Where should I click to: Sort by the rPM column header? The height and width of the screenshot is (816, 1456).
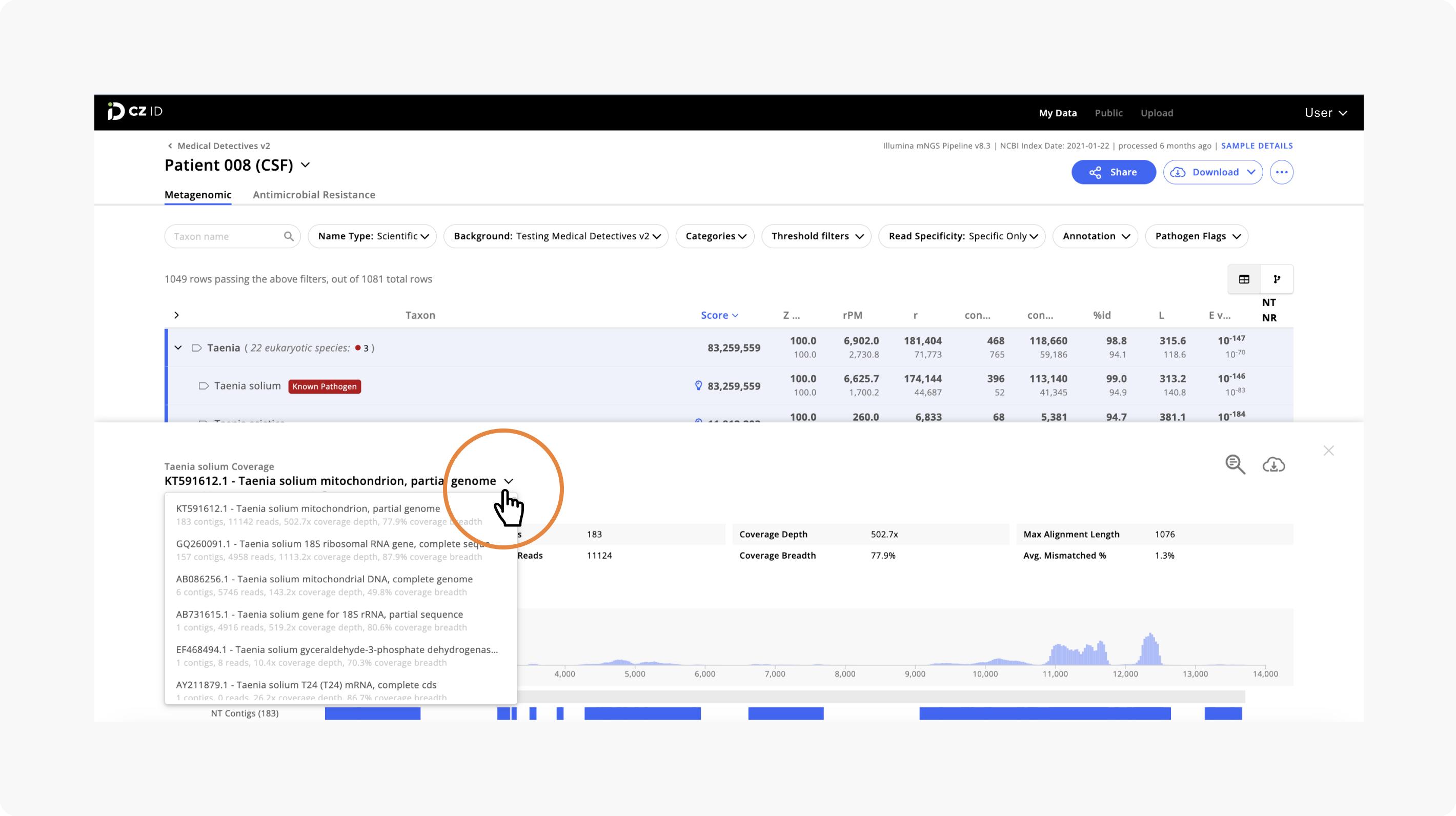point(853,315)
